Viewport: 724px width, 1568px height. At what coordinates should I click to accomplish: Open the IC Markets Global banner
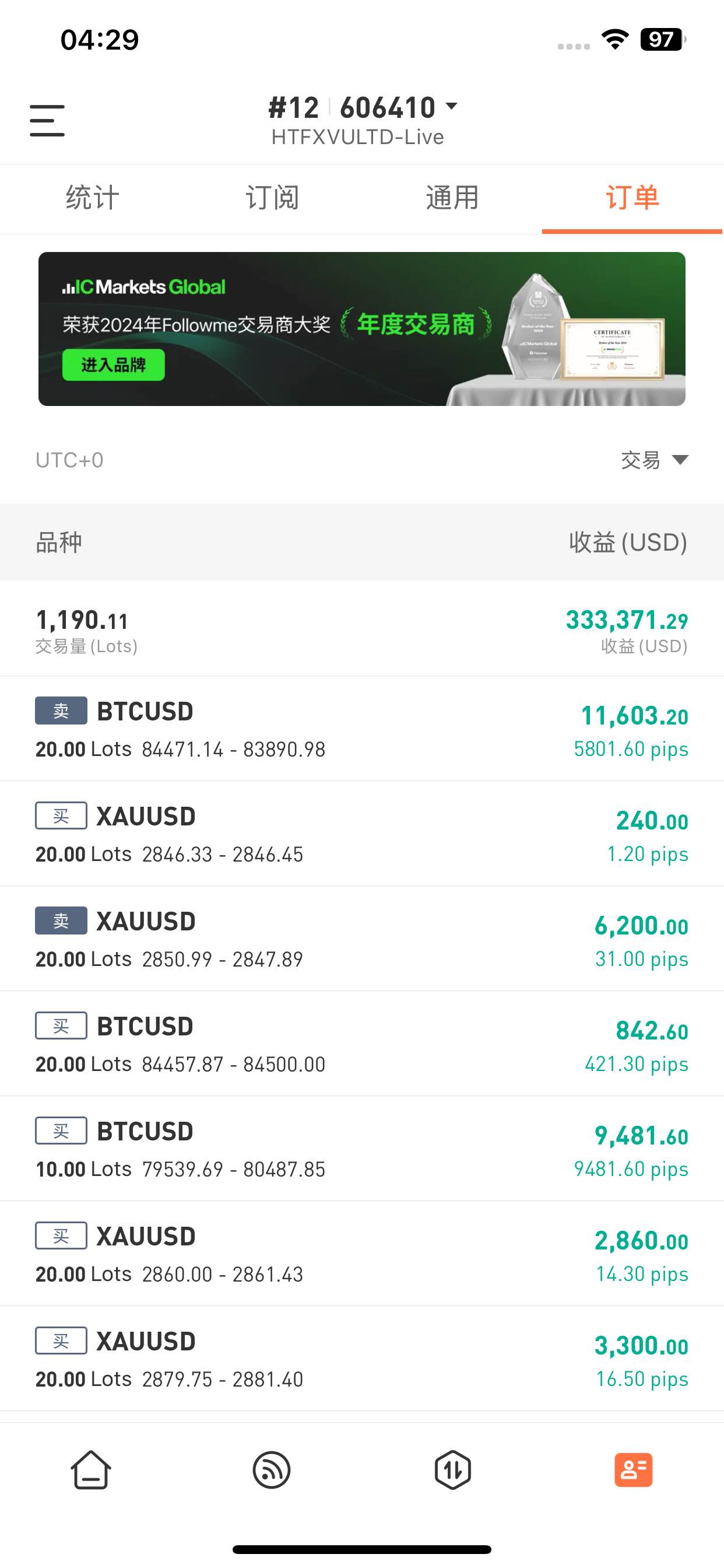pos(361,328)
